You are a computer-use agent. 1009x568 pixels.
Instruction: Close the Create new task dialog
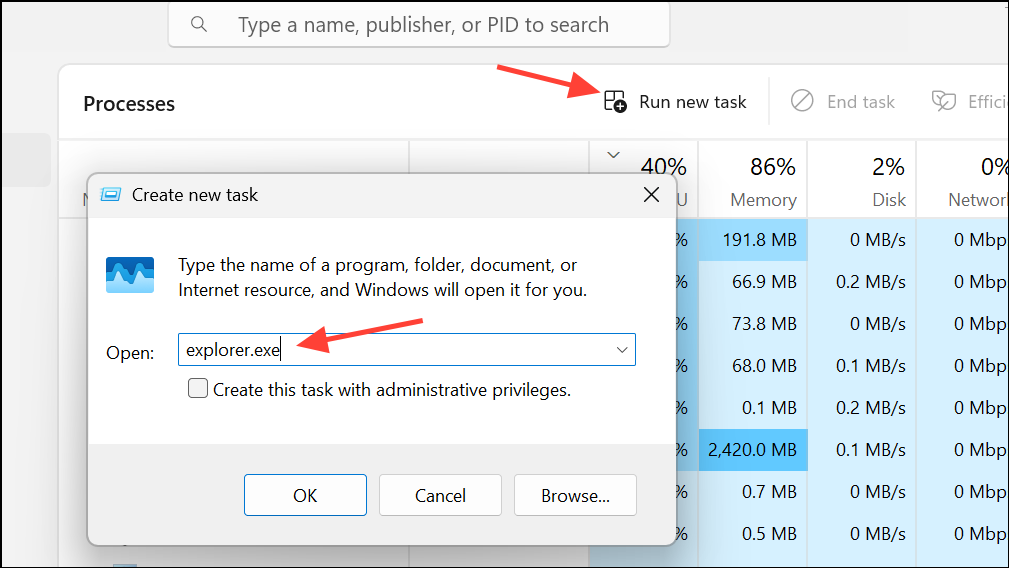click(x=651, y=195)
